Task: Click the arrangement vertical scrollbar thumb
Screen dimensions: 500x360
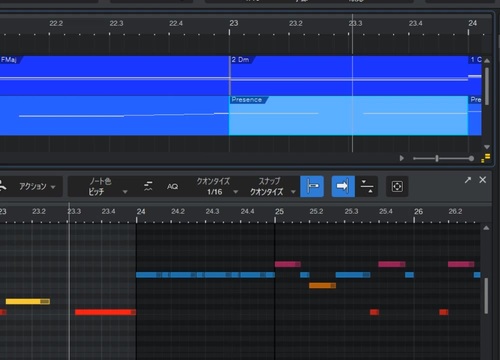Action: tap(487, 86)
